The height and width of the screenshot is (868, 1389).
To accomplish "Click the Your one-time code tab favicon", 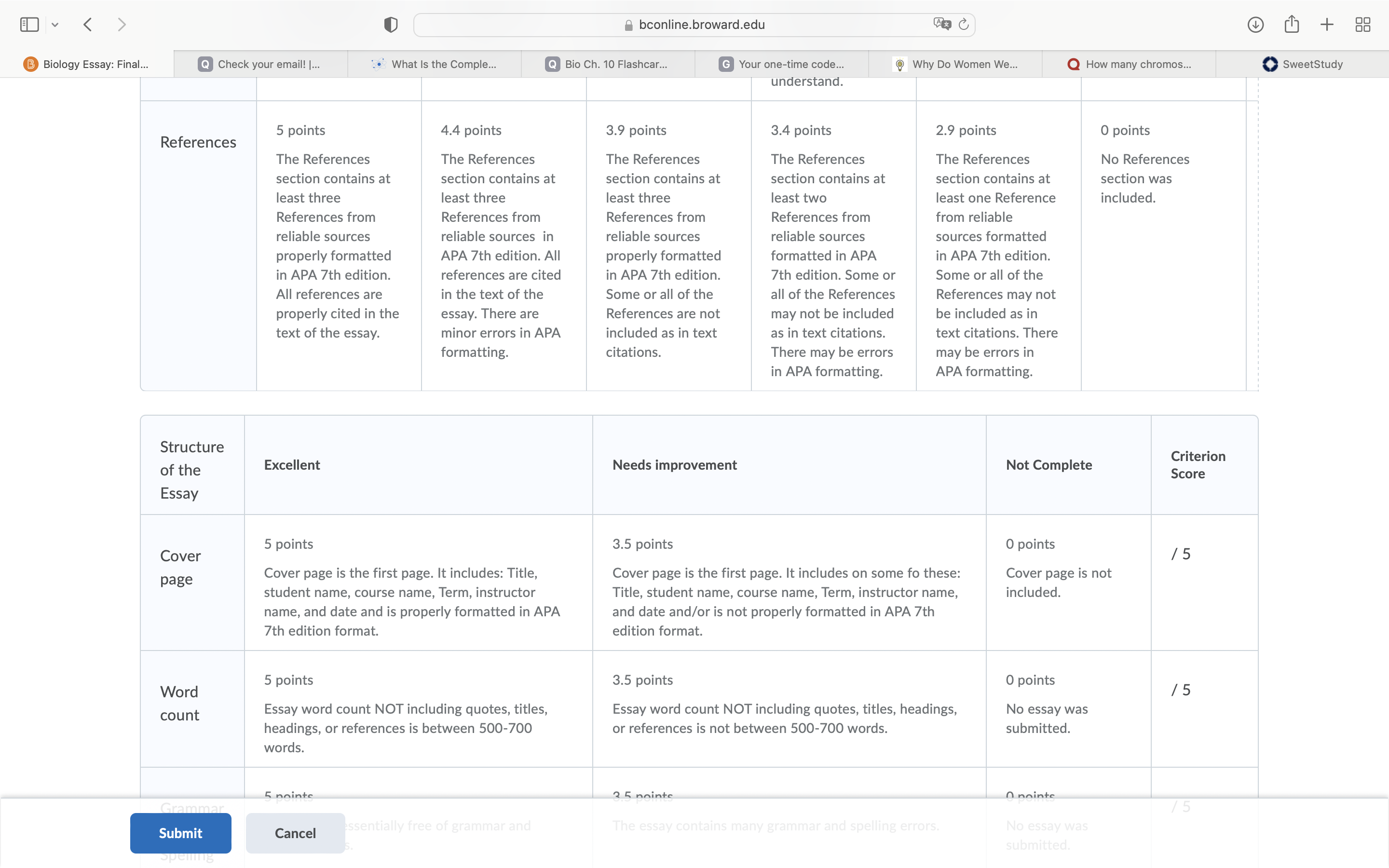I will click(x=726, y=64).
